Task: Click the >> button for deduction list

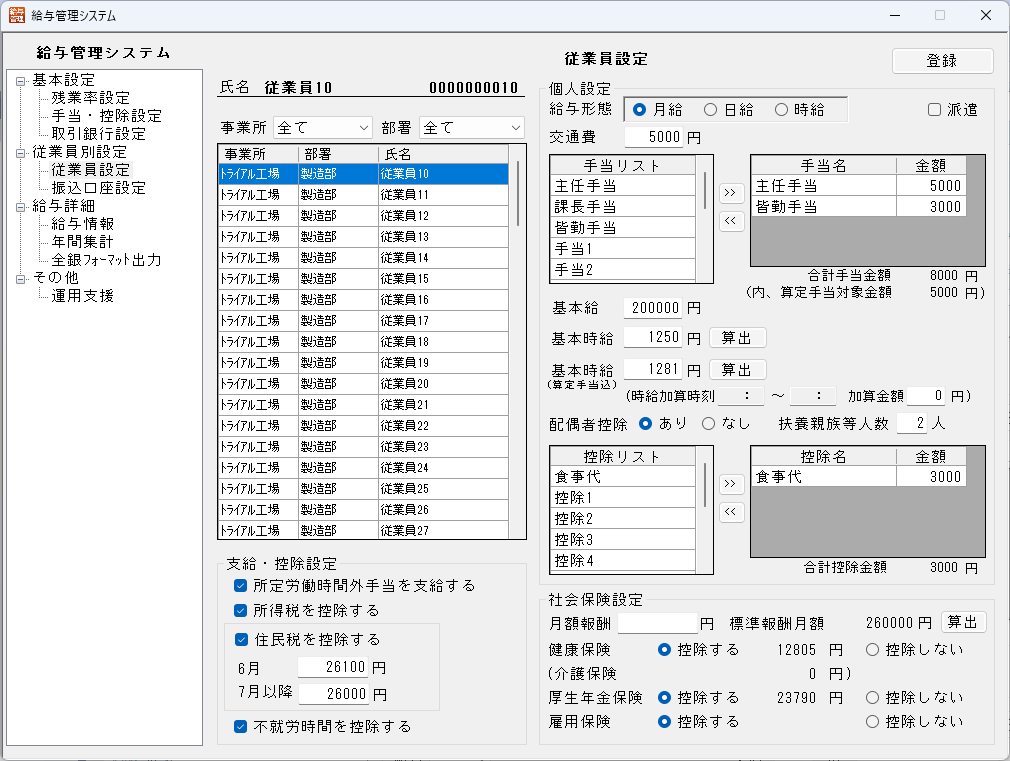Action: pos(730,483)
